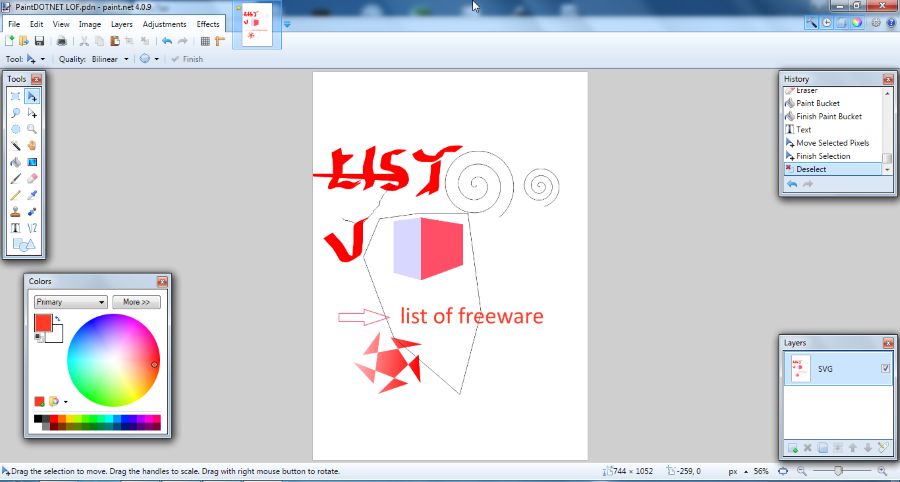900x482 pixels.
Task: Click the New image toolbar icon
Action: coord(9,41)
